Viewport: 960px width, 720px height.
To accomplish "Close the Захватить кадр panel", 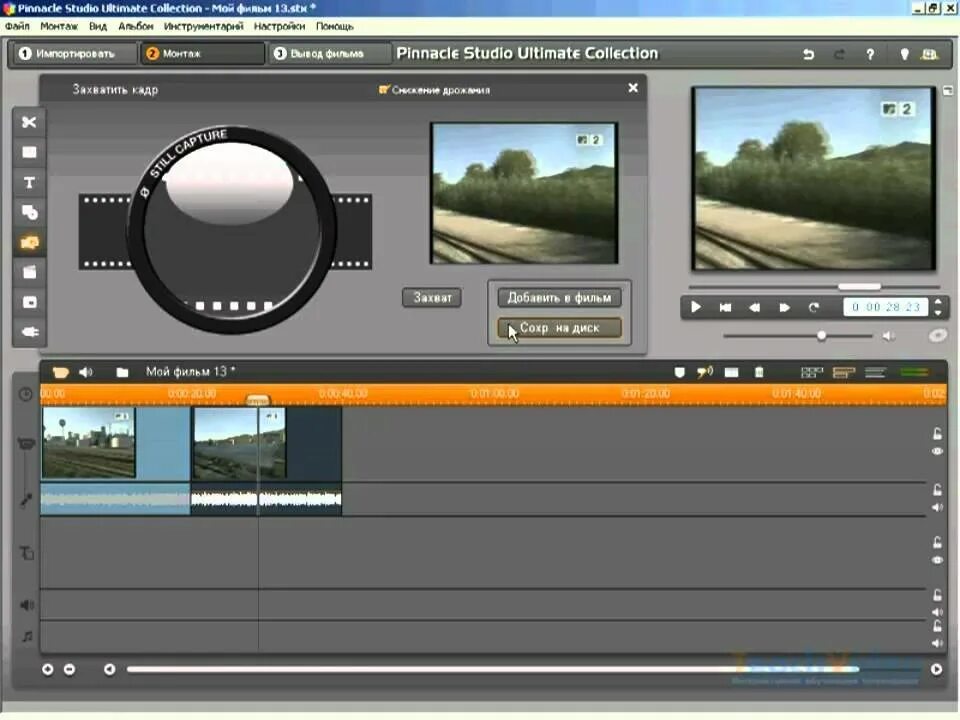I will pos(633,88).
